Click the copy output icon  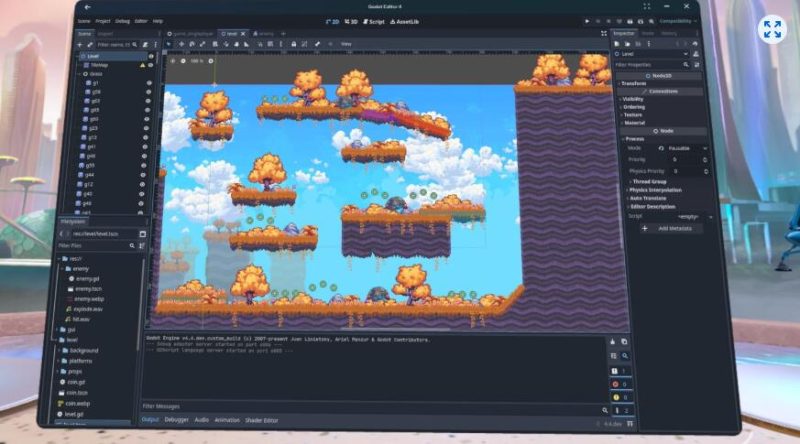624,342
